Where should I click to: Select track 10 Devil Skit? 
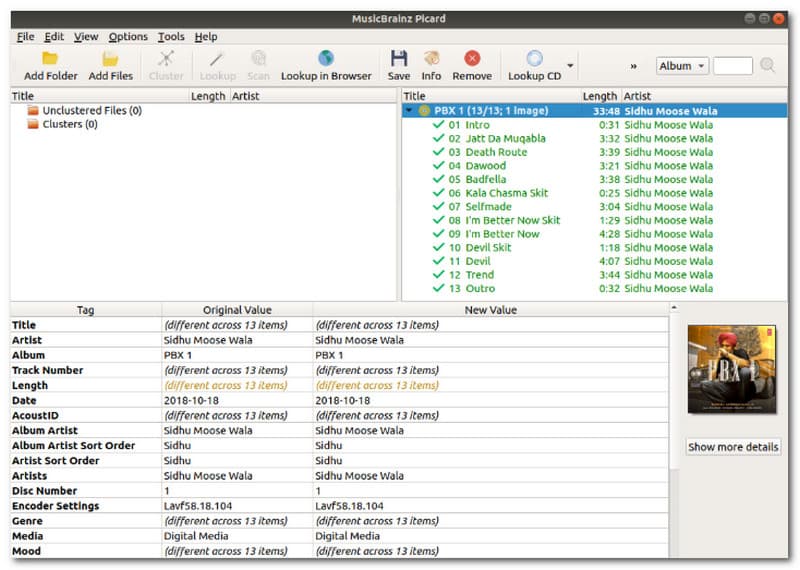pos(594,247)
